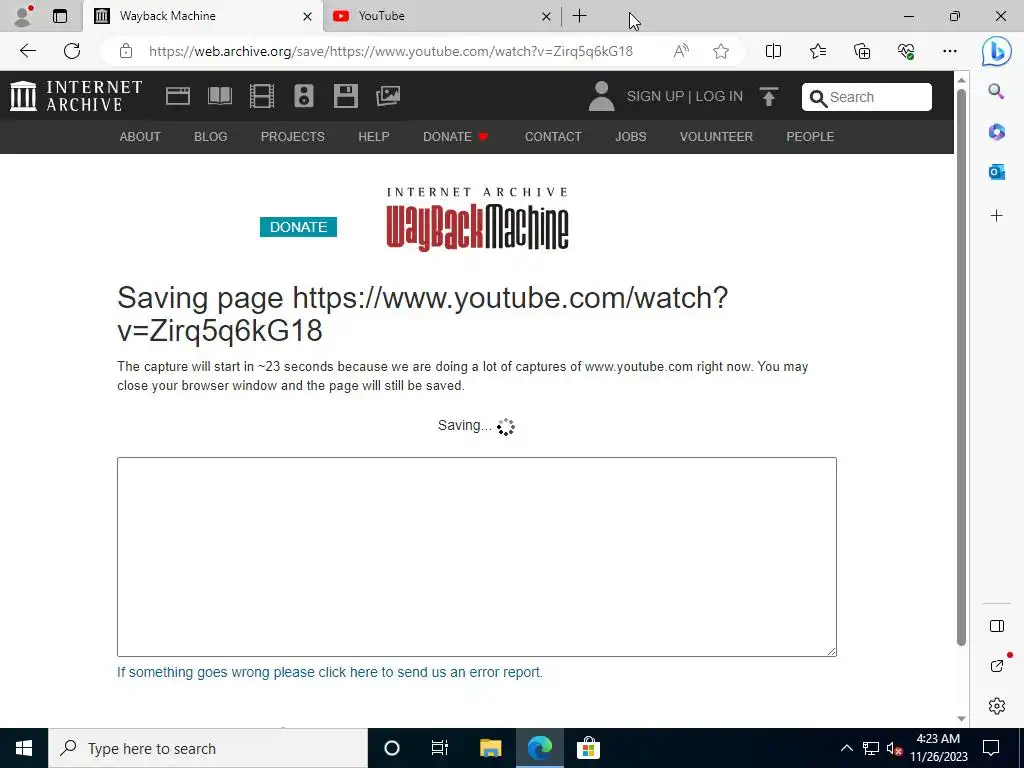
Task: Open the JOBS menu item
Action: [631, 136]
